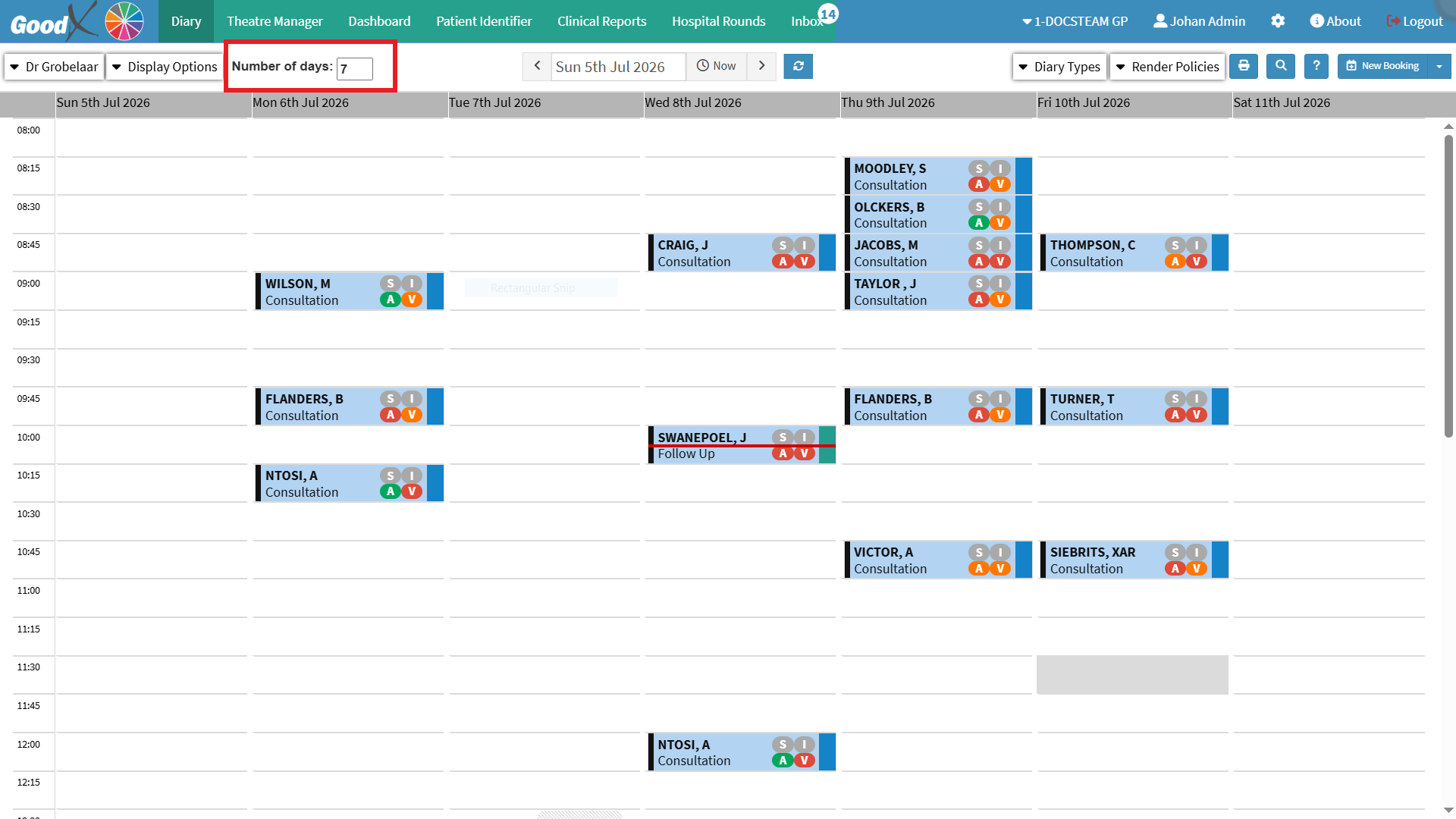Click the A icon on TURNER, T booking
The height and width of the screenshot is (819, 1456).
(x=1175, y=415)
